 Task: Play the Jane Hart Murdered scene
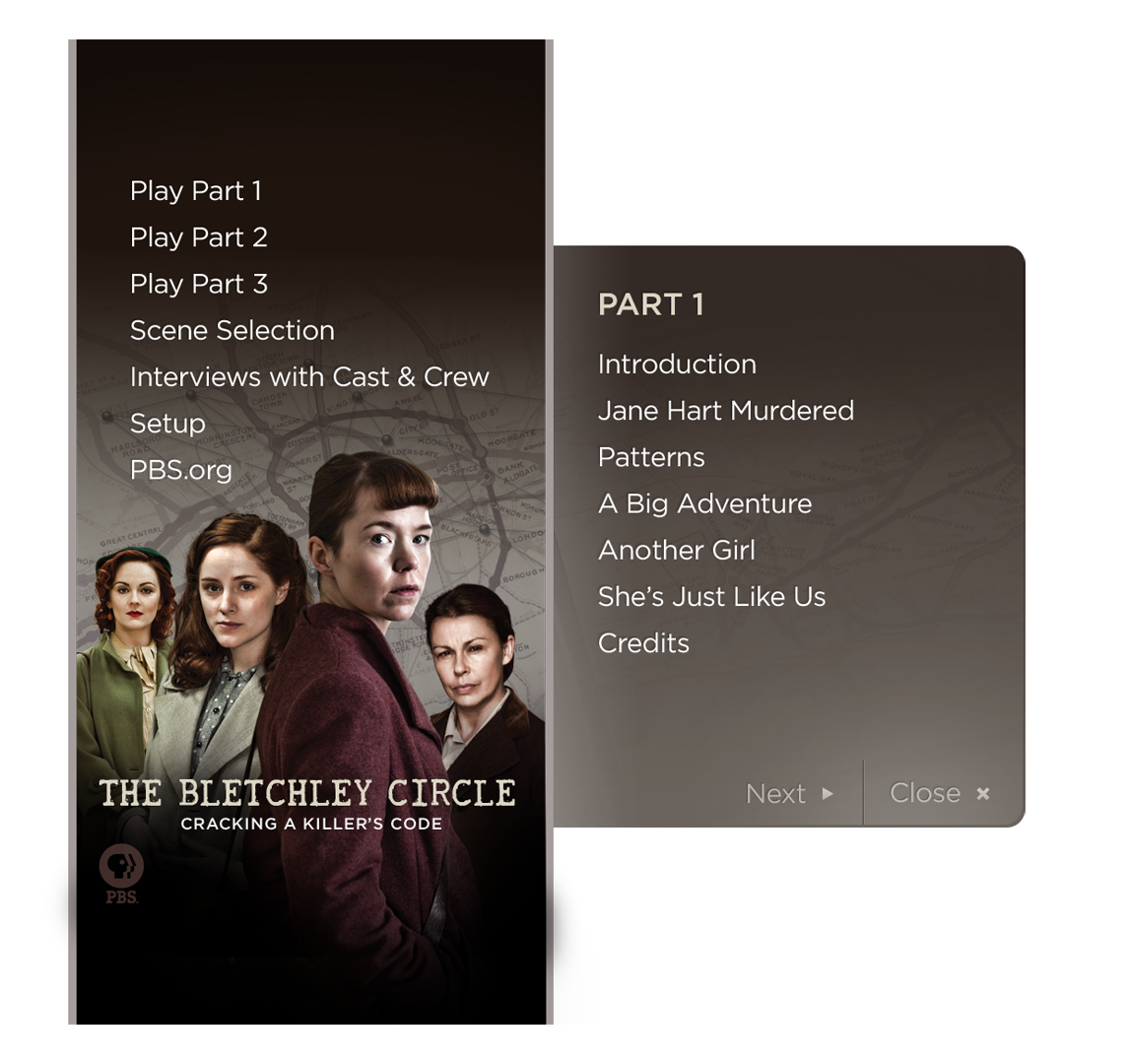(726, 411)
